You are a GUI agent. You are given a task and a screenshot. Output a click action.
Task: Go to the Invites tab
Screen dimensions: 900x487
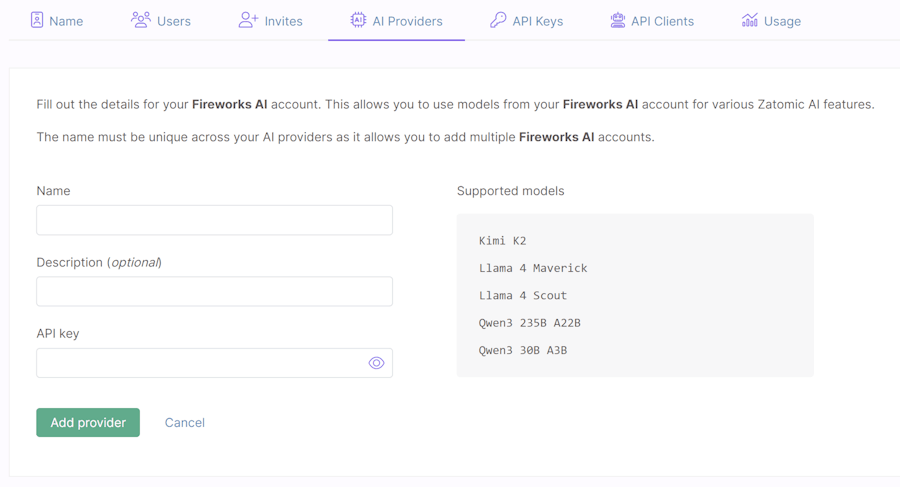[x=270, y=21]
